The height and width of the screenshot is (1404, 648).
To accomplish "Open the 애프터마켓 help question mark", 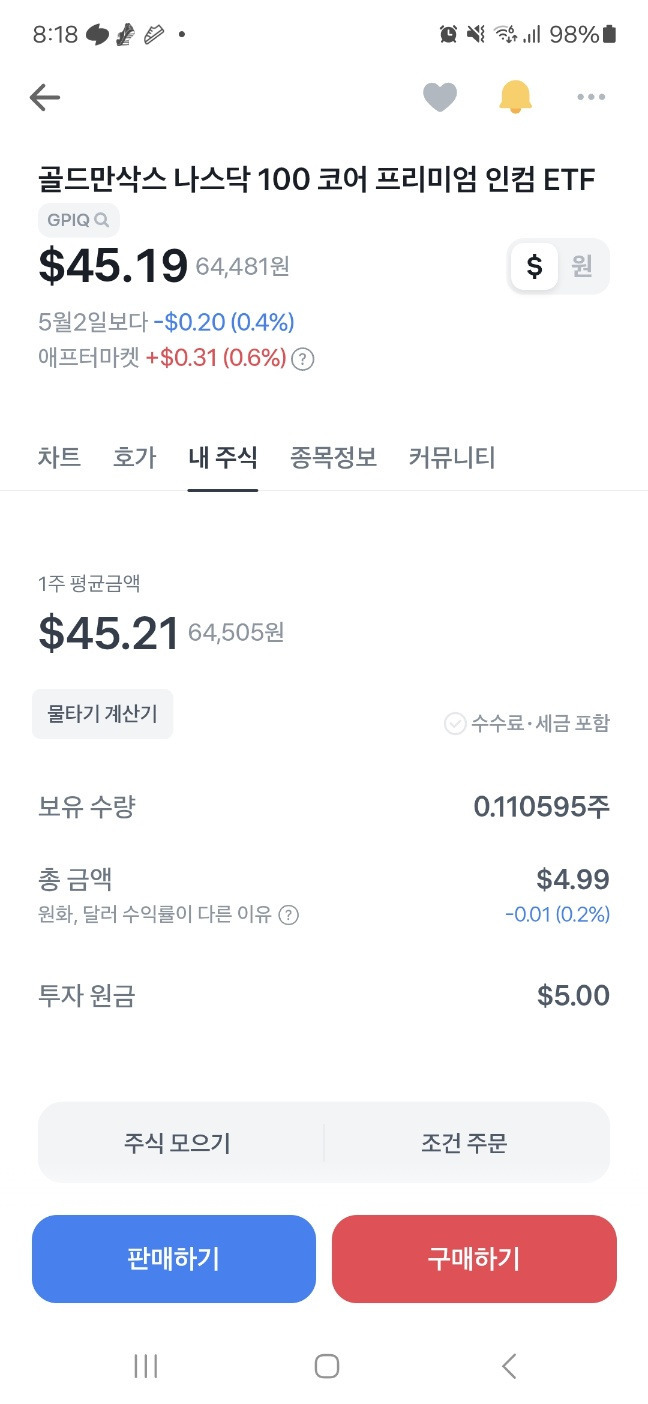I will (x=304, y=358).
